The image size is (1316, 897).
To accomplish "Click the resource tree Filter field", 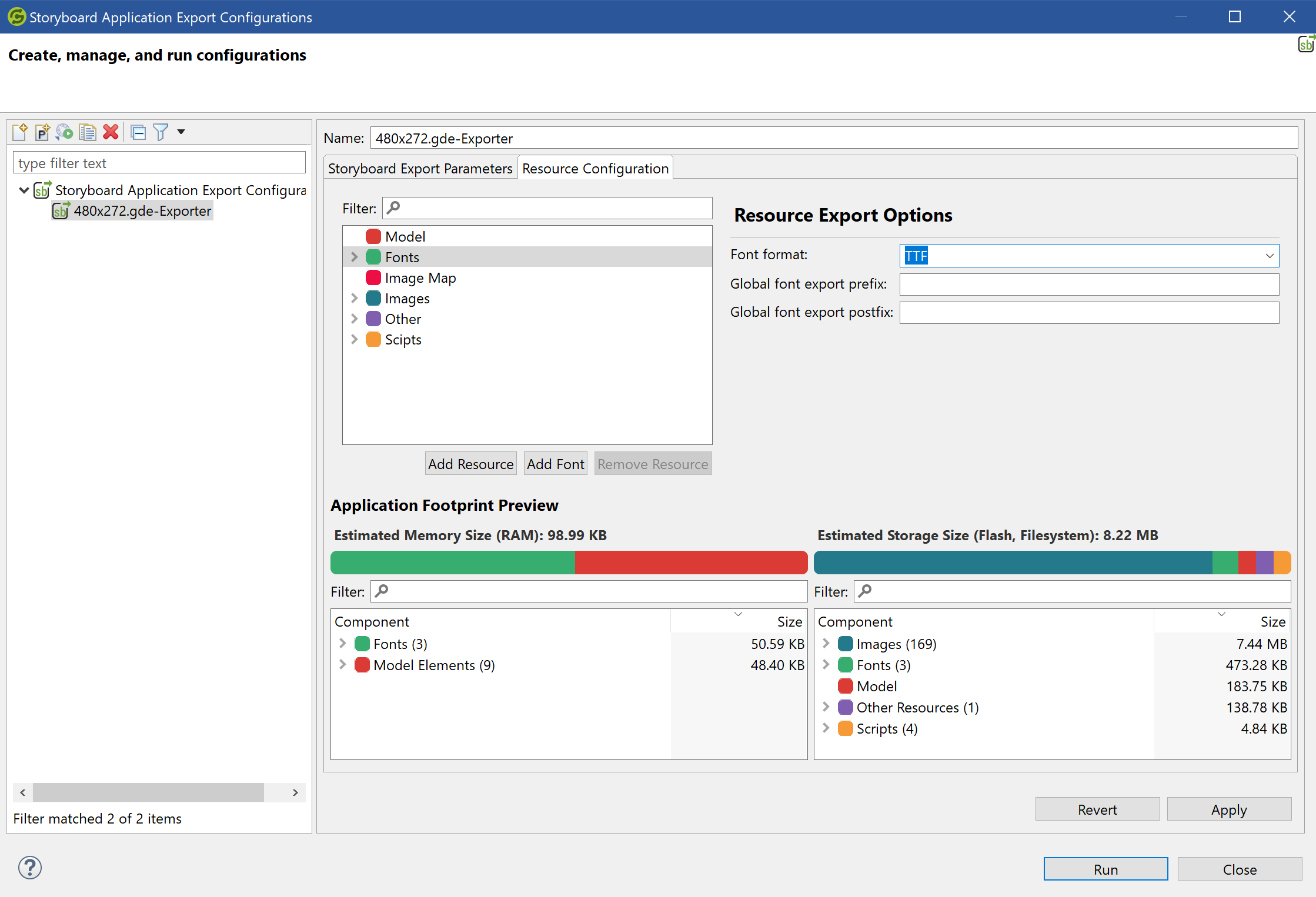I will 547,208.
